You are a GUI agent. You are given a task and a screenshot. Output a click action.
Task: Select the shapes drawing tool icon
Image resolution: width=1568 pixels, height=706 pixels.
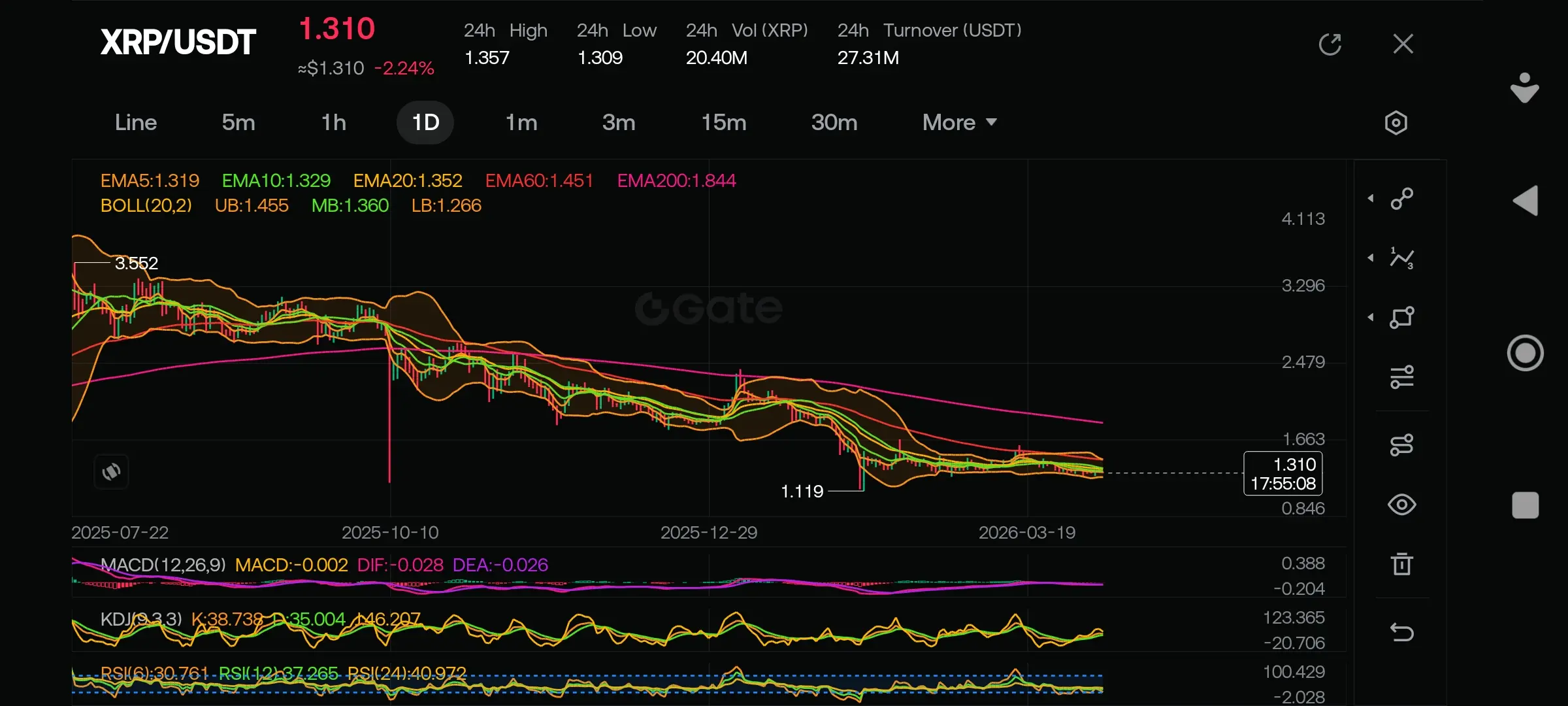tap(1401, 318)
